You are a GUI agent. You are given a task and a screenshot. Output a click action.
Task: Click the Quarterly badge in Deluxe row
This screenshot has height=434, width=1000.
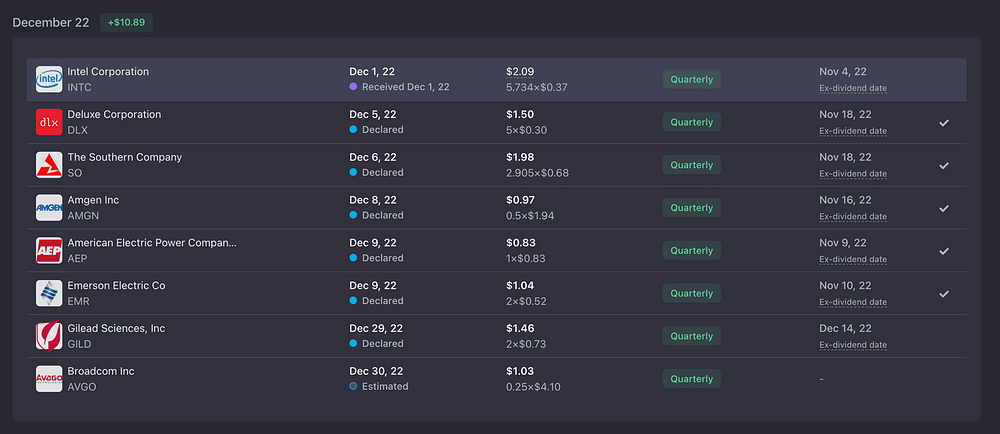coord(691,122)
